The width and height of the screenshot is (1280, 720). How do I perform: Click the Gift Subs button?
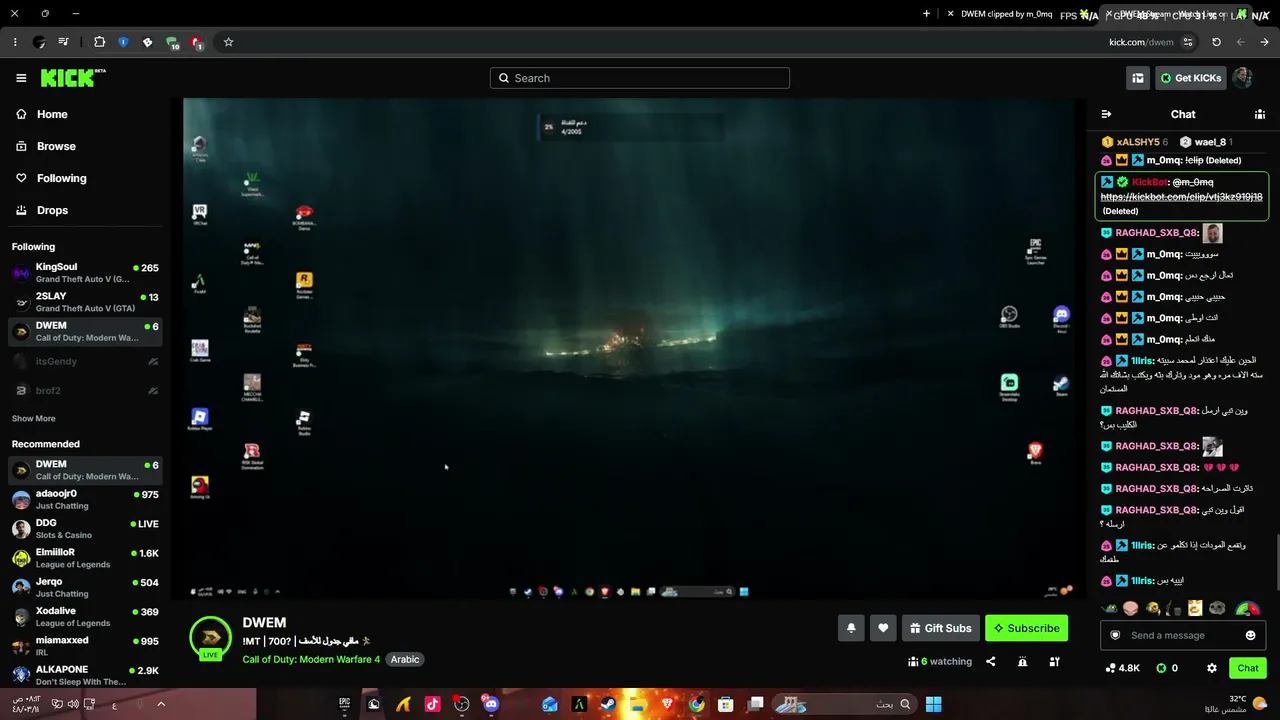coord(940,628)
